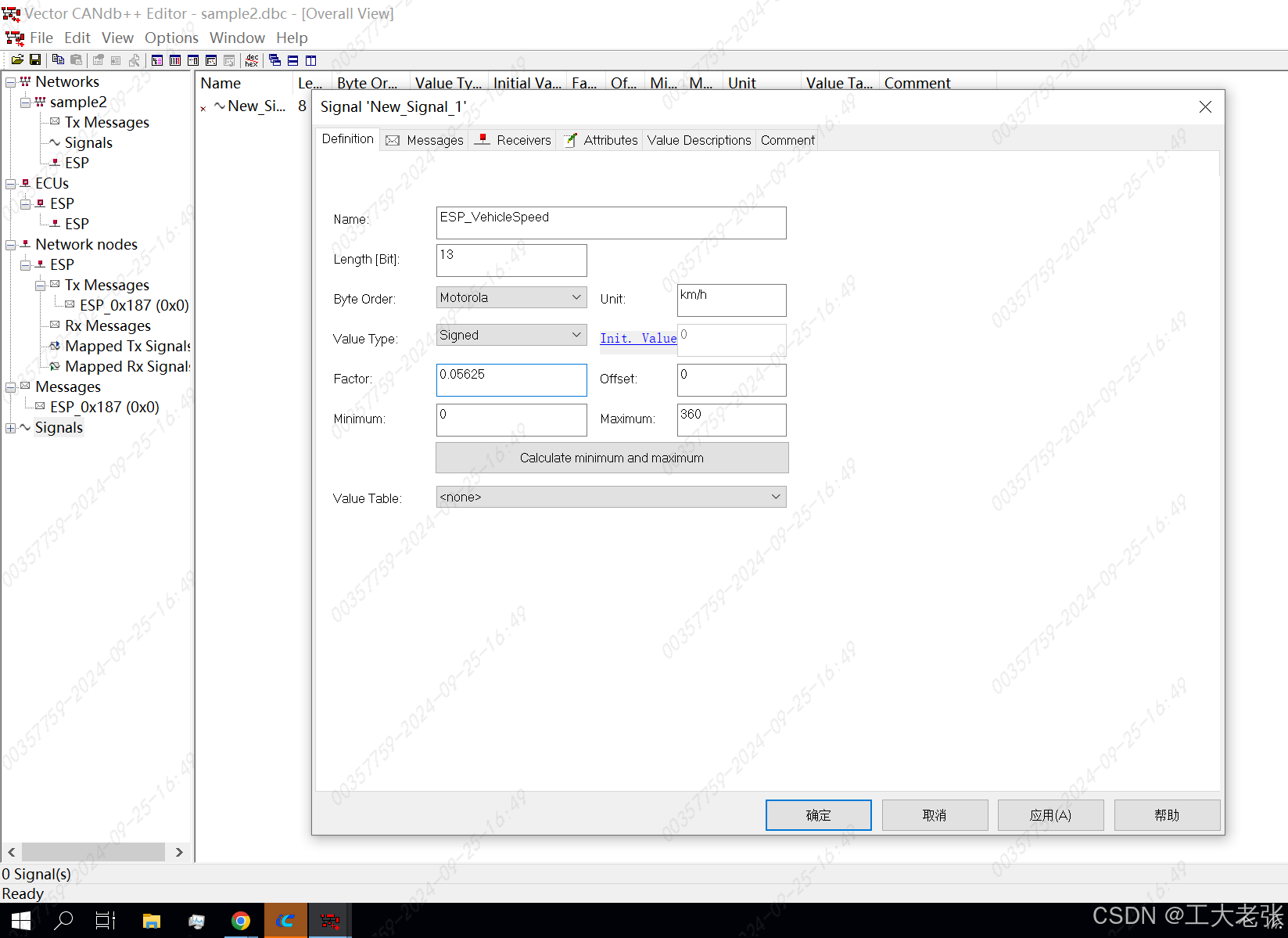
Task: Select ESP_0x187 (0x0) under Messages node
Action: coord(104,407)
